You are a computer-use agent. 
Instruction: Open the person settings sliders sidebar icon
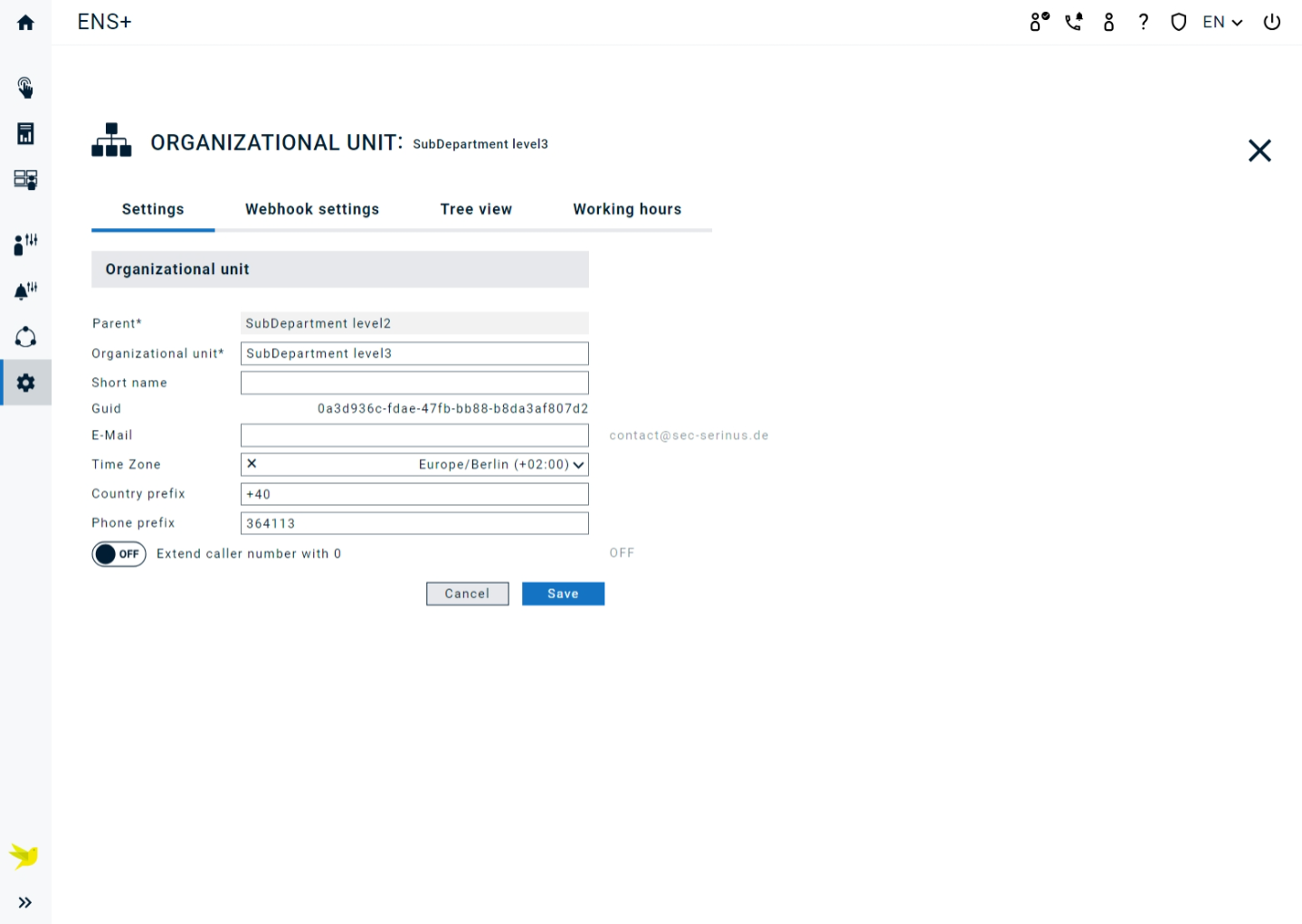pos(25,244)
